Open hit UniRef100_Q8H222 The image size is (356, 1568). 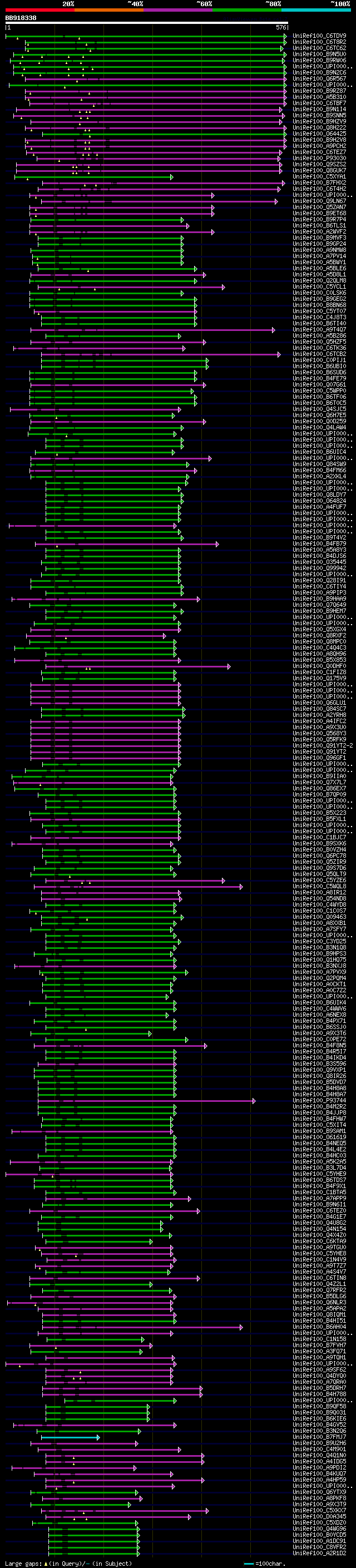point(319,128)
